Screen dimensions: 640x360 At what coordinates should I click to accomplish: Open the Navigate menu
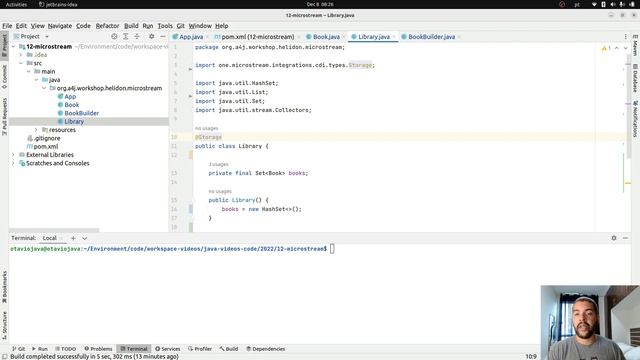point(60,26)
